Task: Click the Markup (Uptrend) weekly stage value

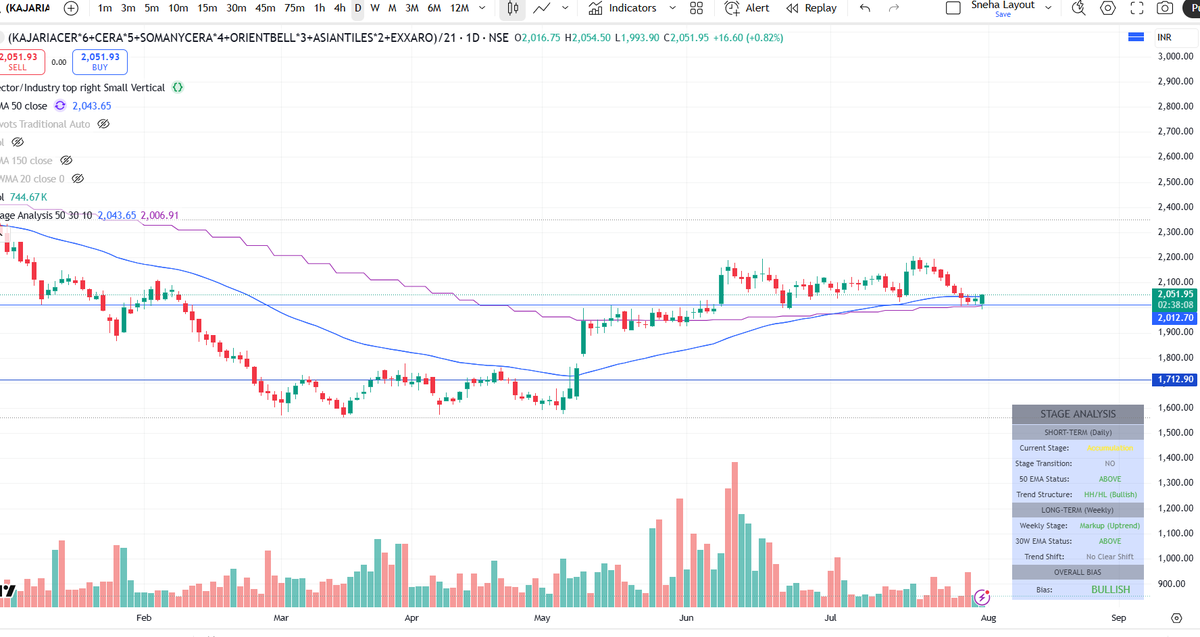Action: coord(1110,526)
